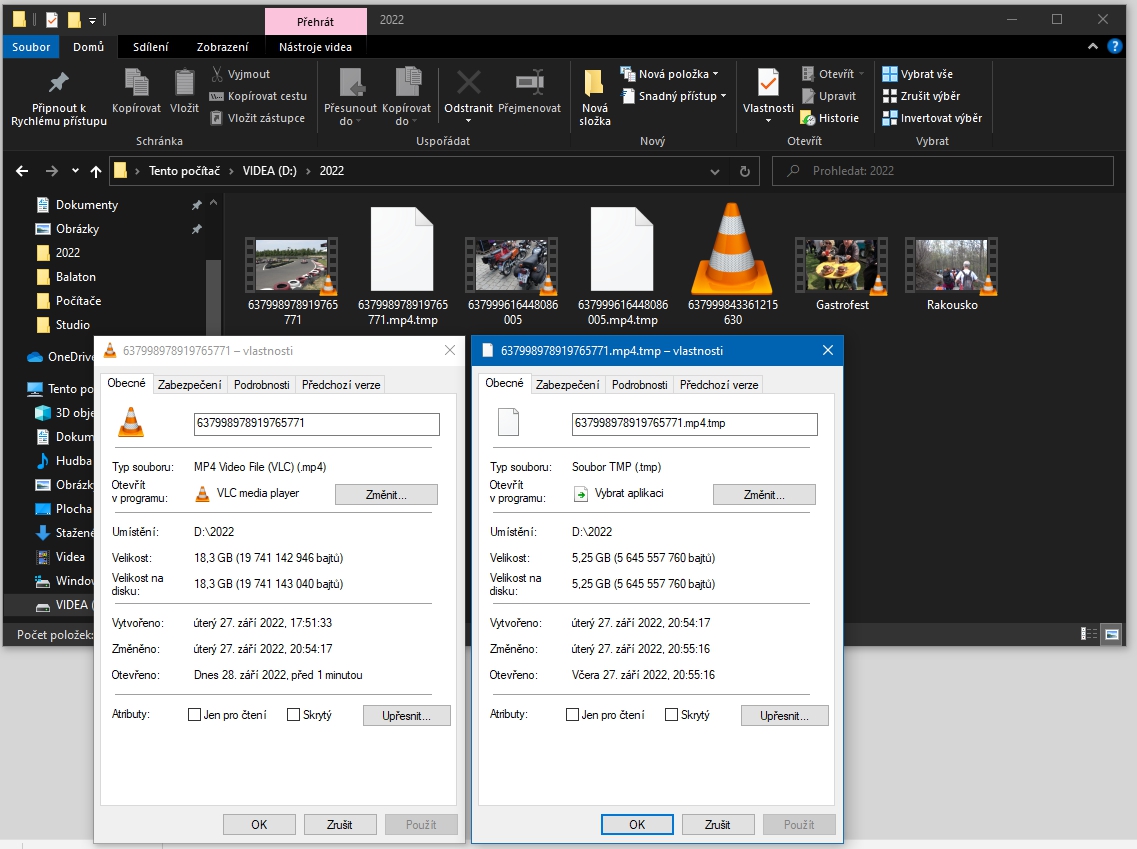
Task: Click the Kopírovat (Copy) ribbon icon
Action: tap(137, 83)
